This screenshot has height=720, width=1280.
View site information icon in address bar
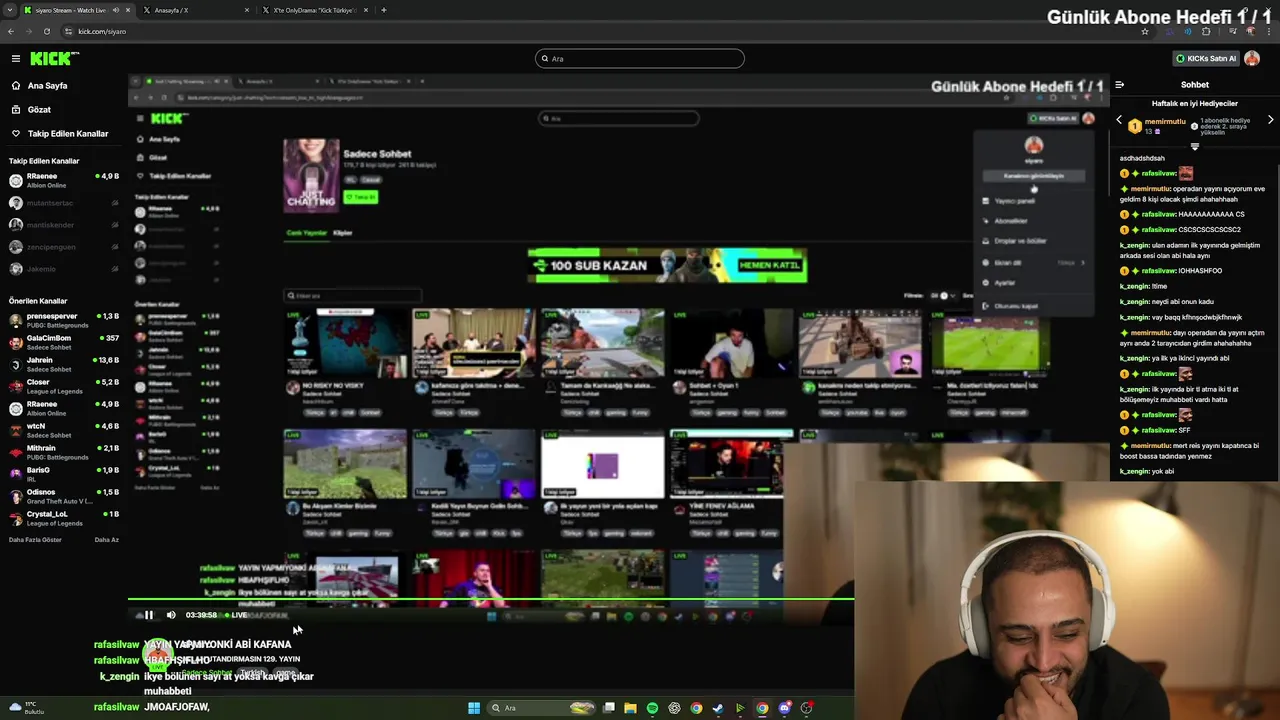tap(68, 31)
